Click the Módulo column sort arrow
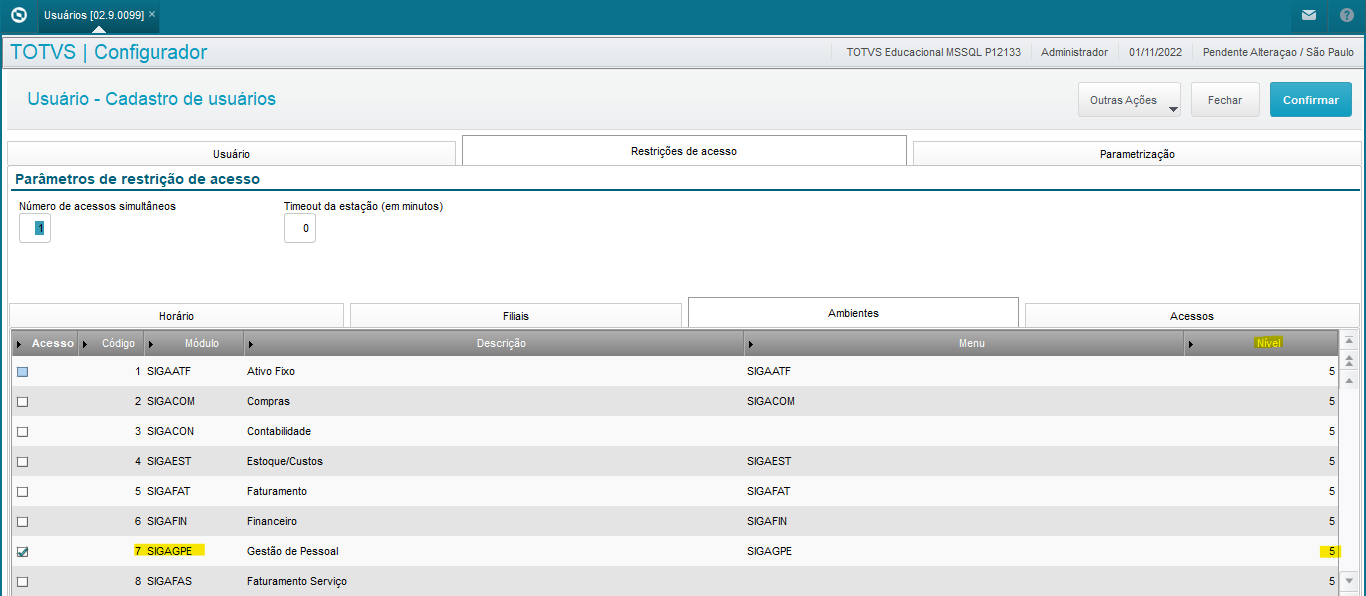This screenshot has width=1366, height=596. point(151,344)
